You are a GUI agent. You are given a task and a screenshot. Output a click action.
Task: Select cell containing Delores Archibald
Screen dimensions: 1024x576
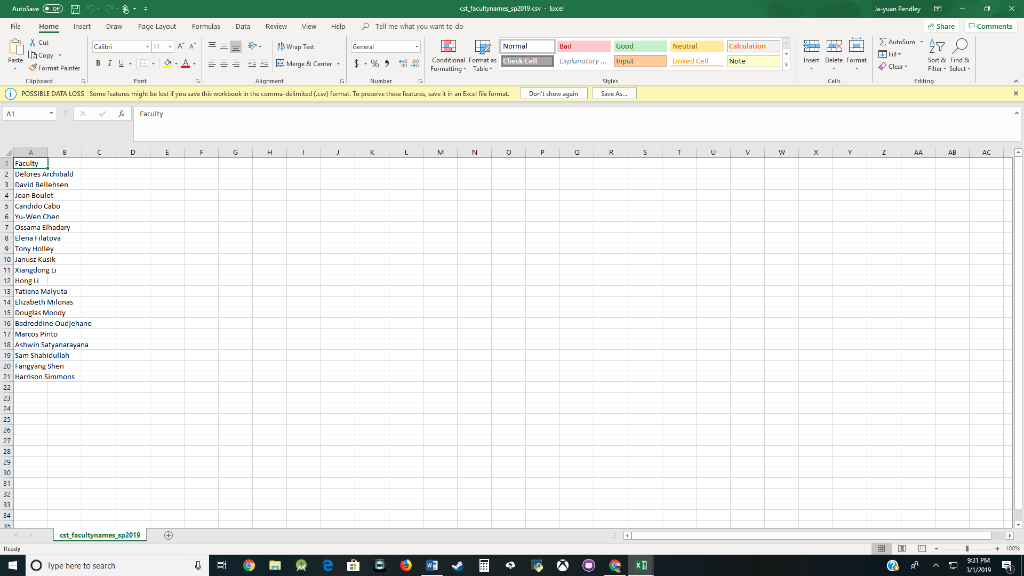point(30,173)
